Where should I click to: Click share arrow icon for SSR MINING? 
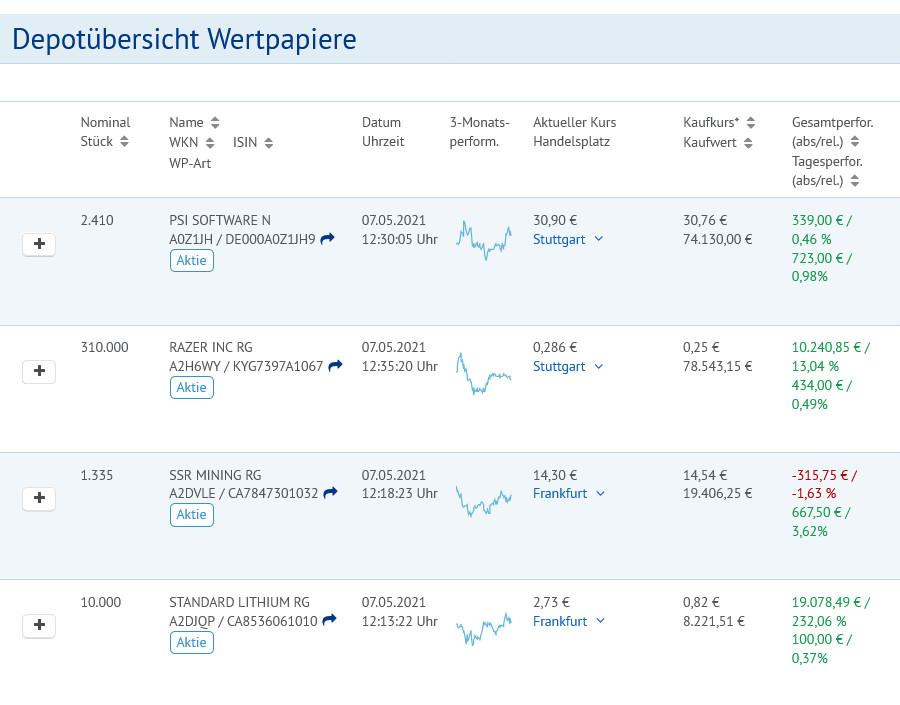(330, 493)
